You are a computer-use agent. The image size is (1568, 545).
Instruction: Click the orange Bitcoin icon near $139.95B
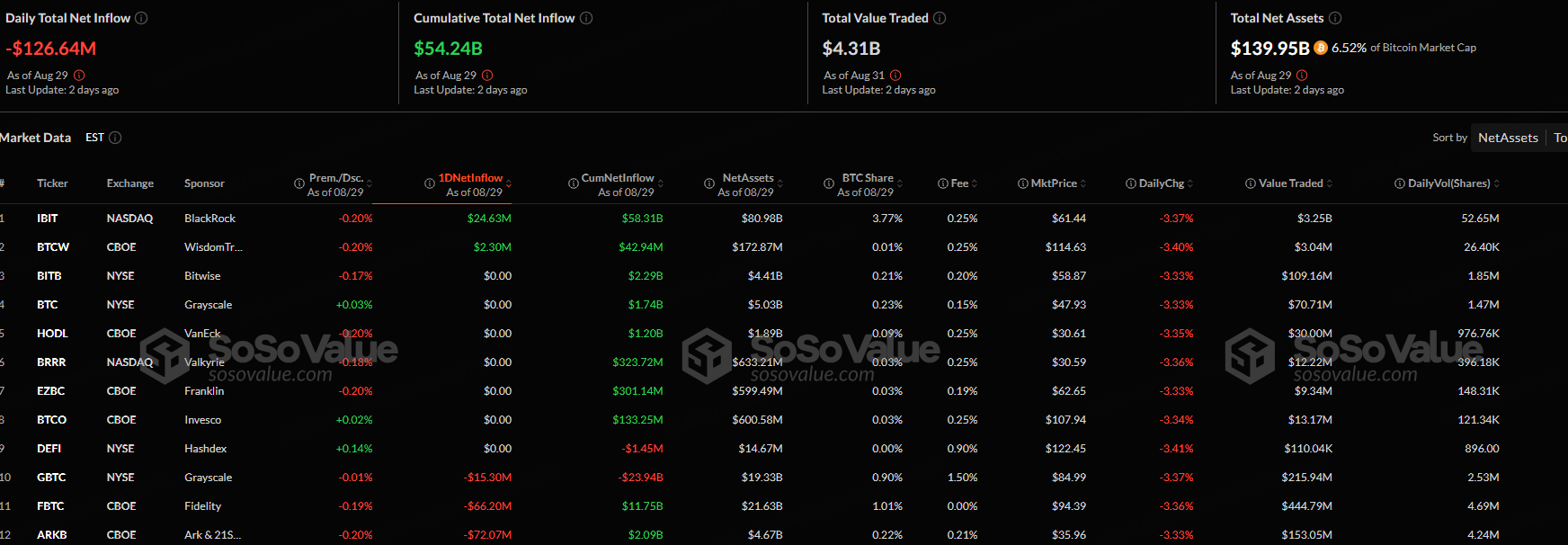tap(1321, 48)
